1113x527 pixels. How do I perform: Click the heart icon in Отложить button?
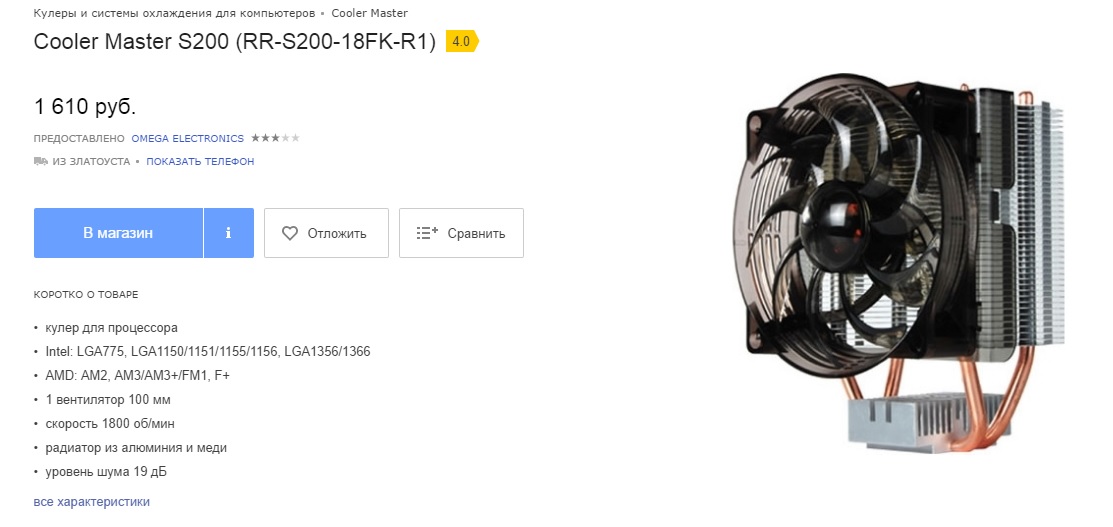coord(290,233)
